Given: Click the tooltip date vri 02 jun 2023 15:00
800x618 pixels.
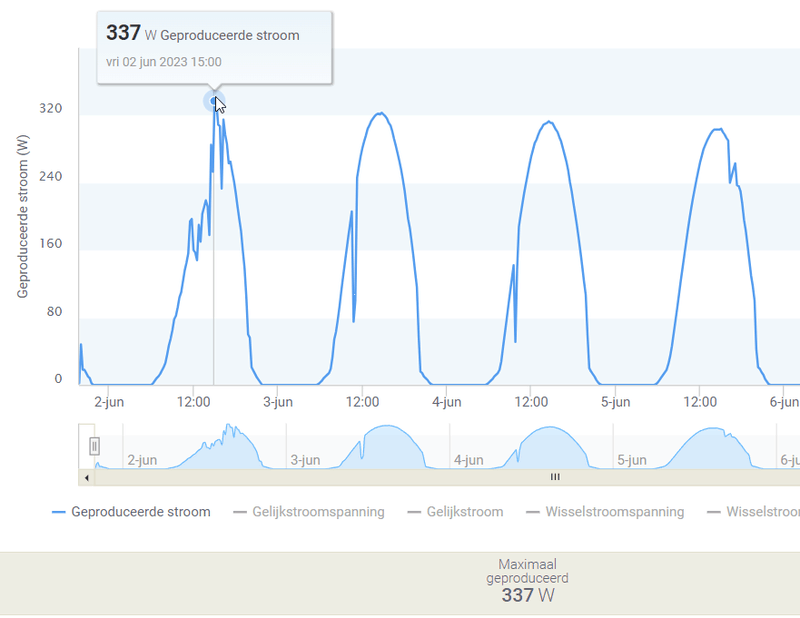Looking at the screenshot, I should click(x=164, y=62).
